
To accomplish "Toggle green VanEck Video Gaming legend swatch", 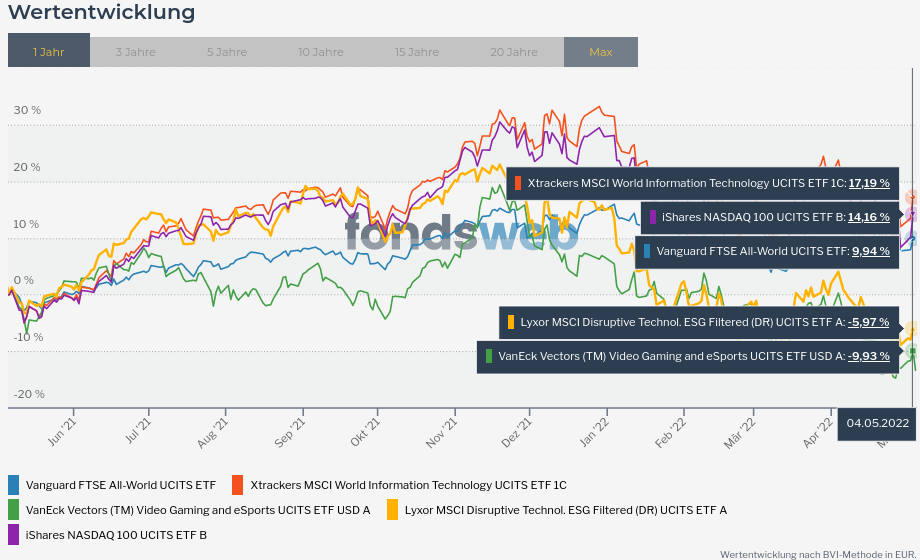I will click(x=13, y=510).
